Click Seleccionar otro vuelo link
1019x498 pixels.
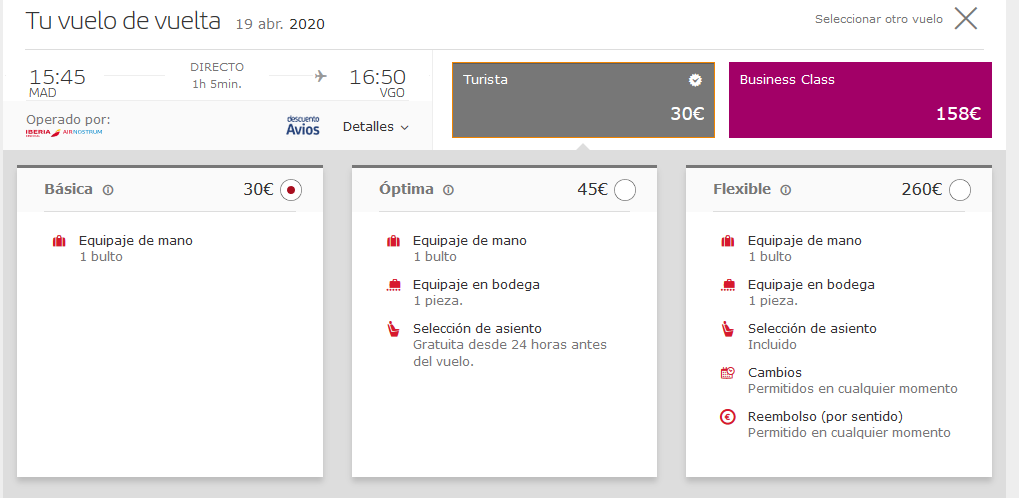[x=878, y=19]
